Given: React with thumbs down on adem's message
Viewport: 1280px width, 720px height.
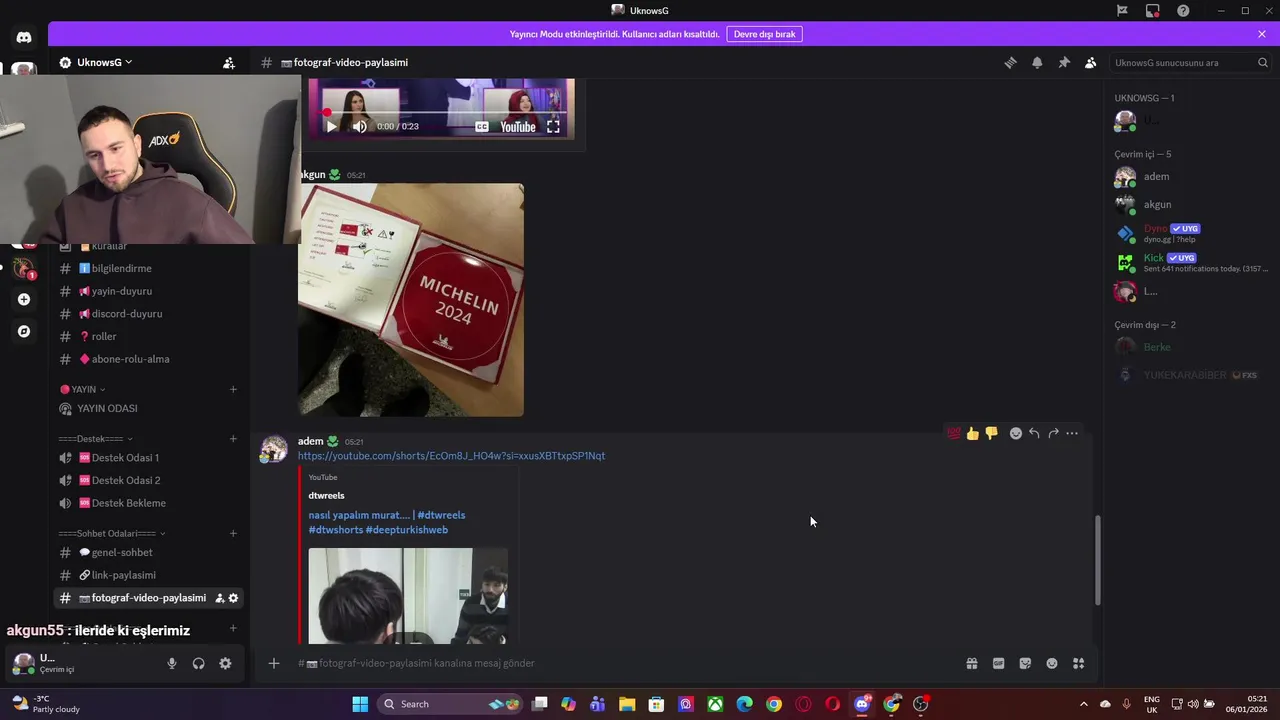Looking at the screenshot, I should coord(991,433).
